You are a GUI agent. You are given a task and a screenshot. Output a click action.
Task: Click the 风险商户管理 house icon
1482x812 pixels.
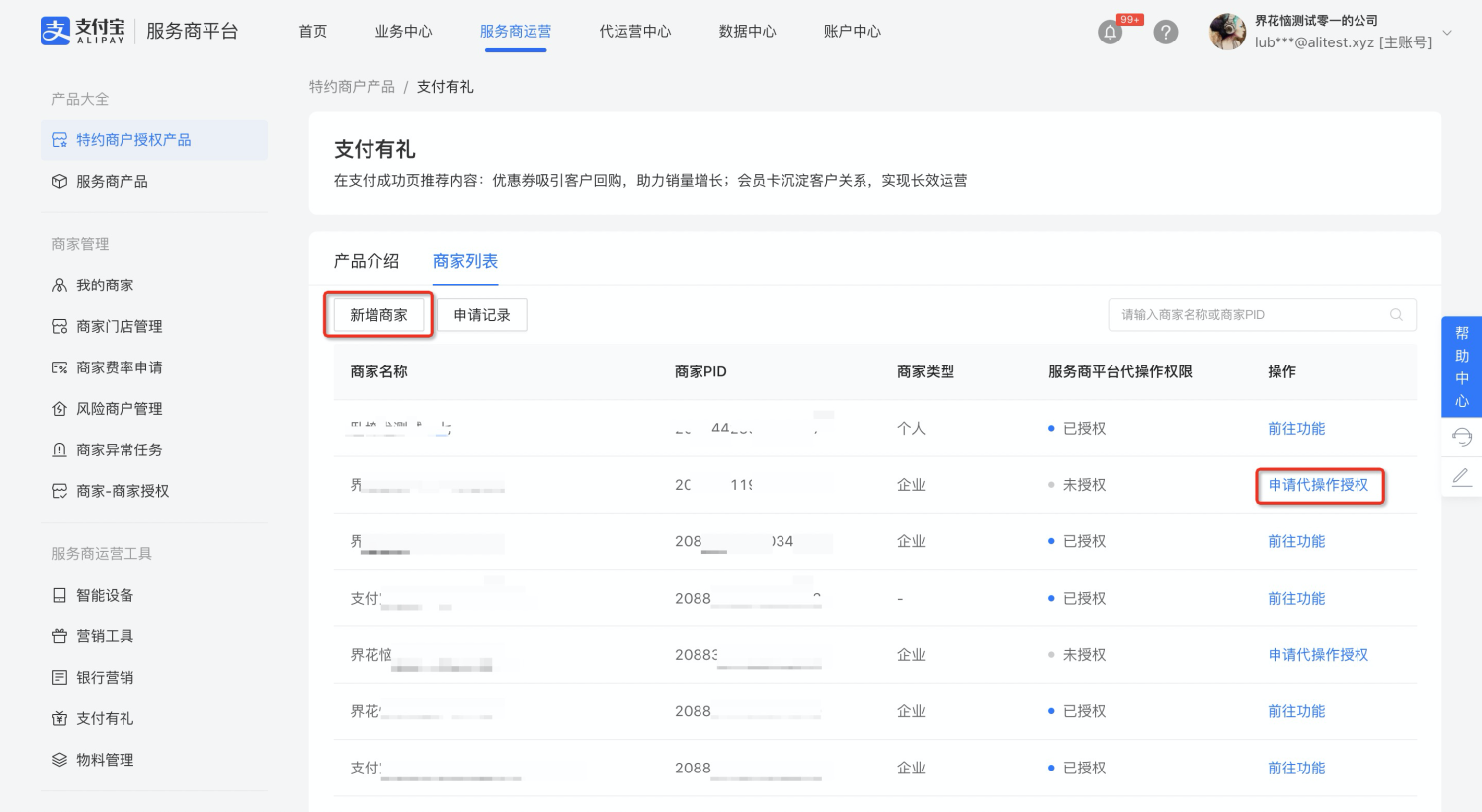click(60, 409)
